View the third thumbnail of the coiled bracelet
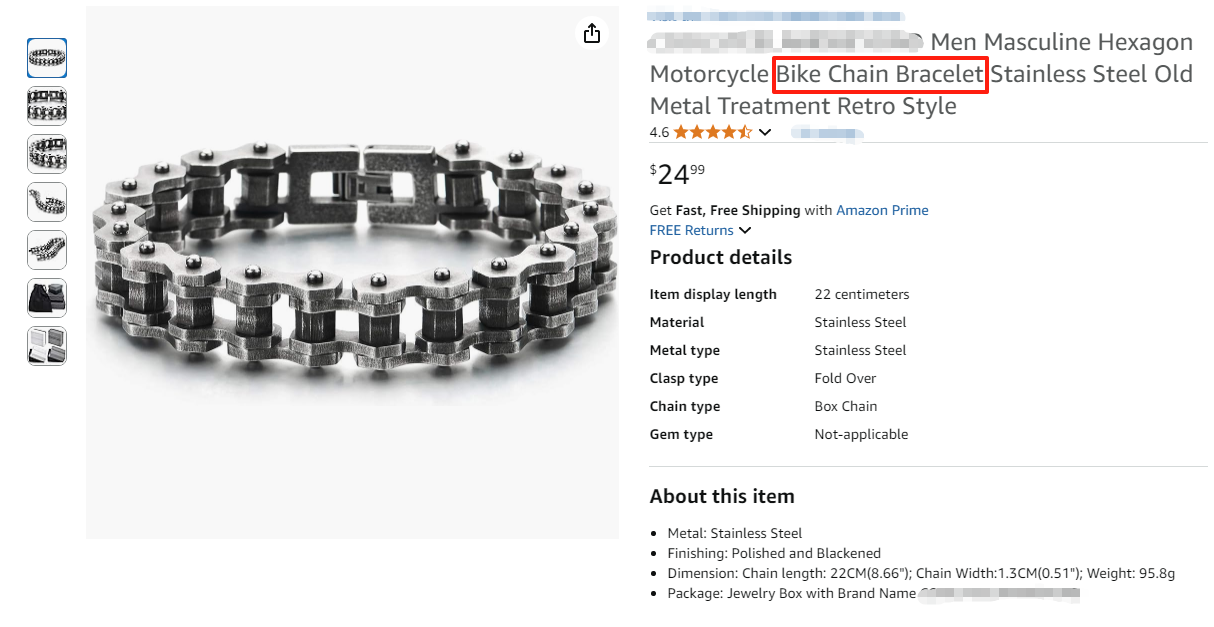The width and height of the screenshot is (1214, 627). pos(47,154)
